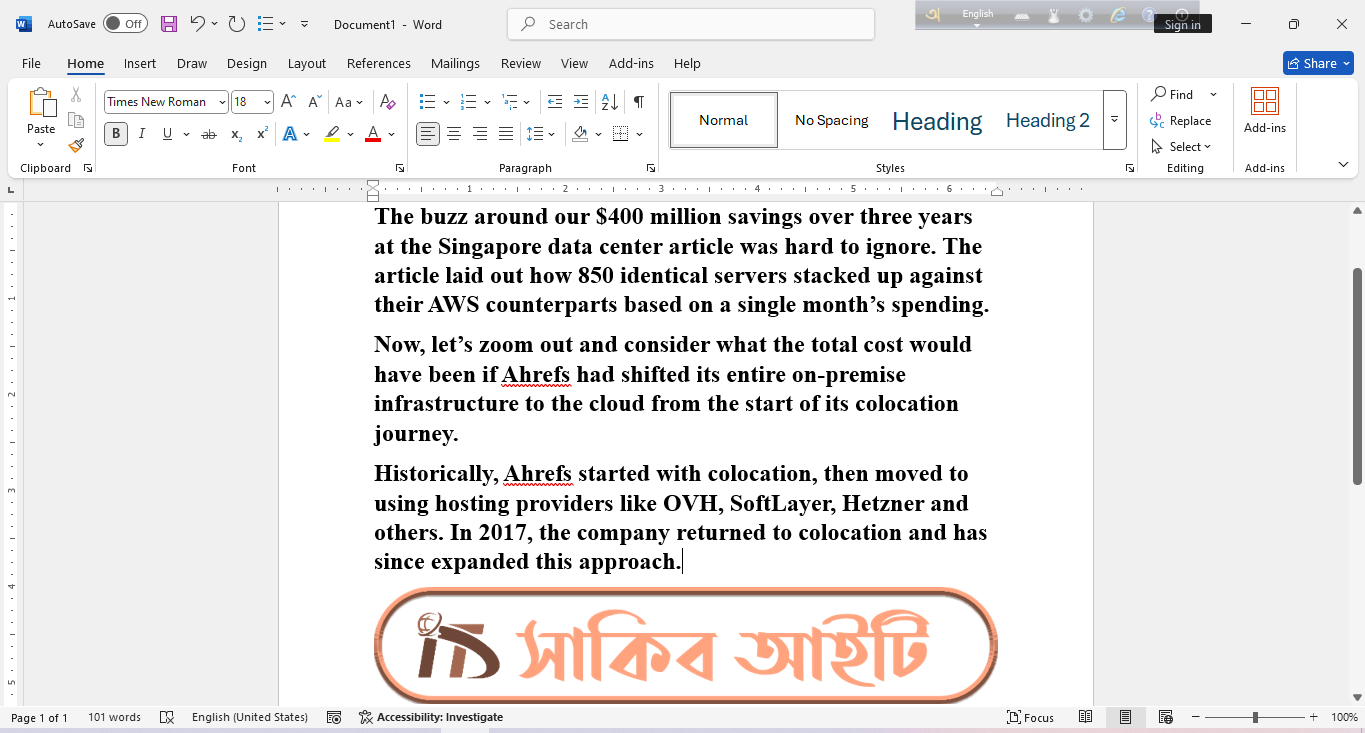1365x733 pixels.
Task: Toggle off Bold formatting
Action: (115, 133)
